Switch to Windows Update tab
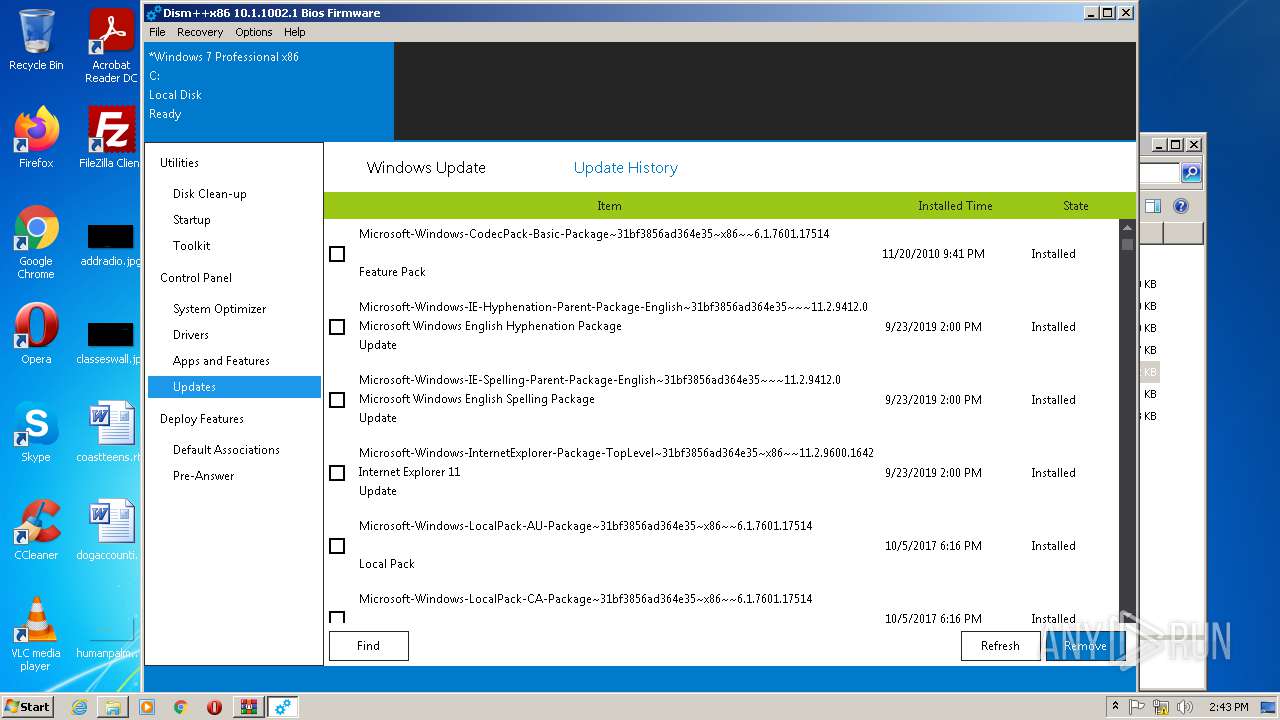The height and width of the screenshot is (720, 1280). tap(426, 168)
